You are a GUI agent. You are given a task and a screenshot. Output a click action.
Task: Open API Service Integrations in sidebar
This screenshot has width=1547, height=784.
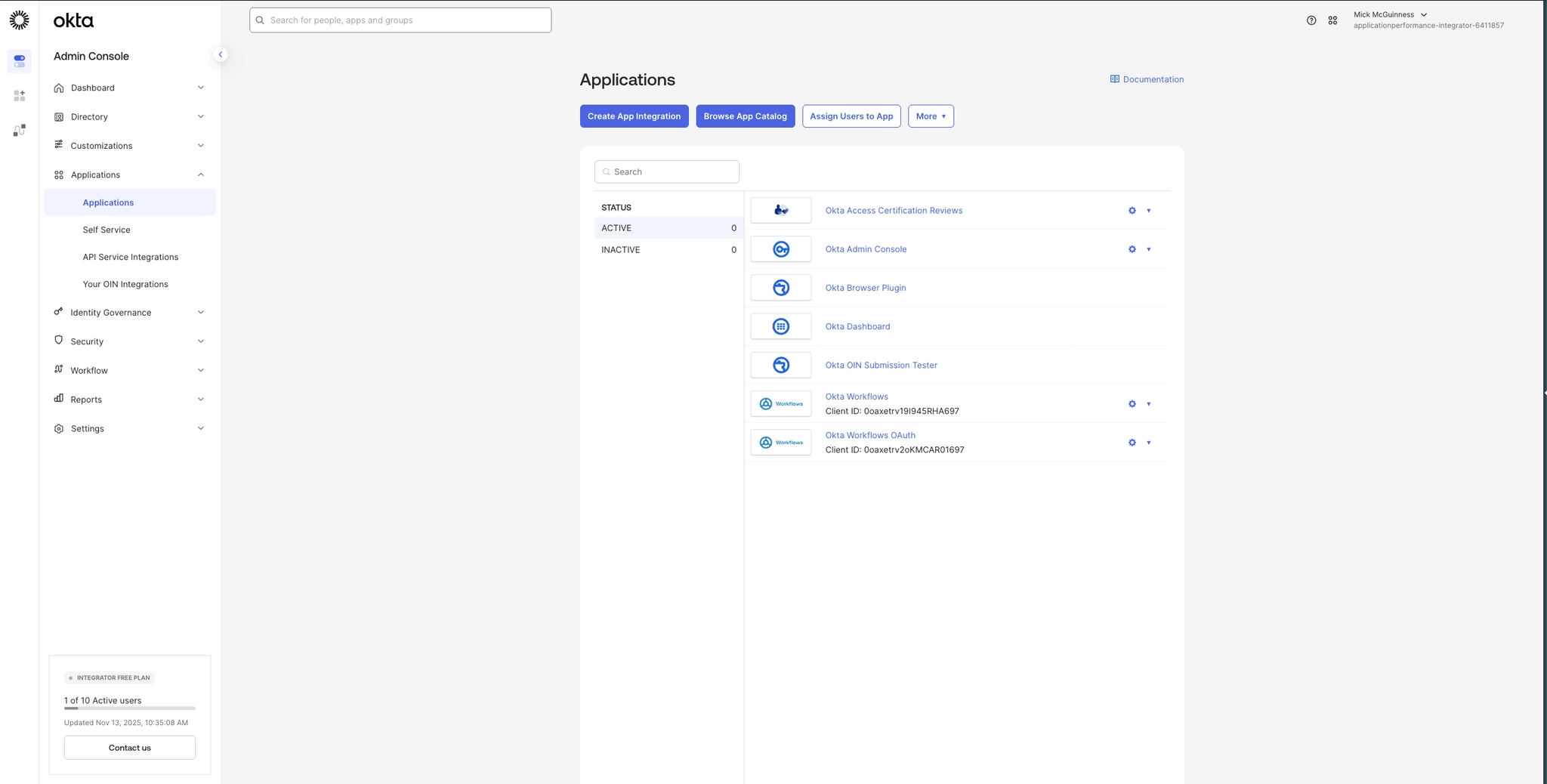[131, 257]
